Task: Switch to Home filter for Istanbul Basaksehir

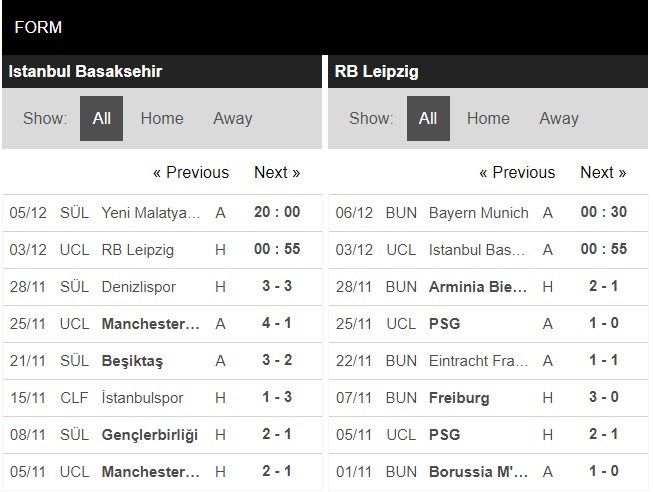Action: (162, 118)
